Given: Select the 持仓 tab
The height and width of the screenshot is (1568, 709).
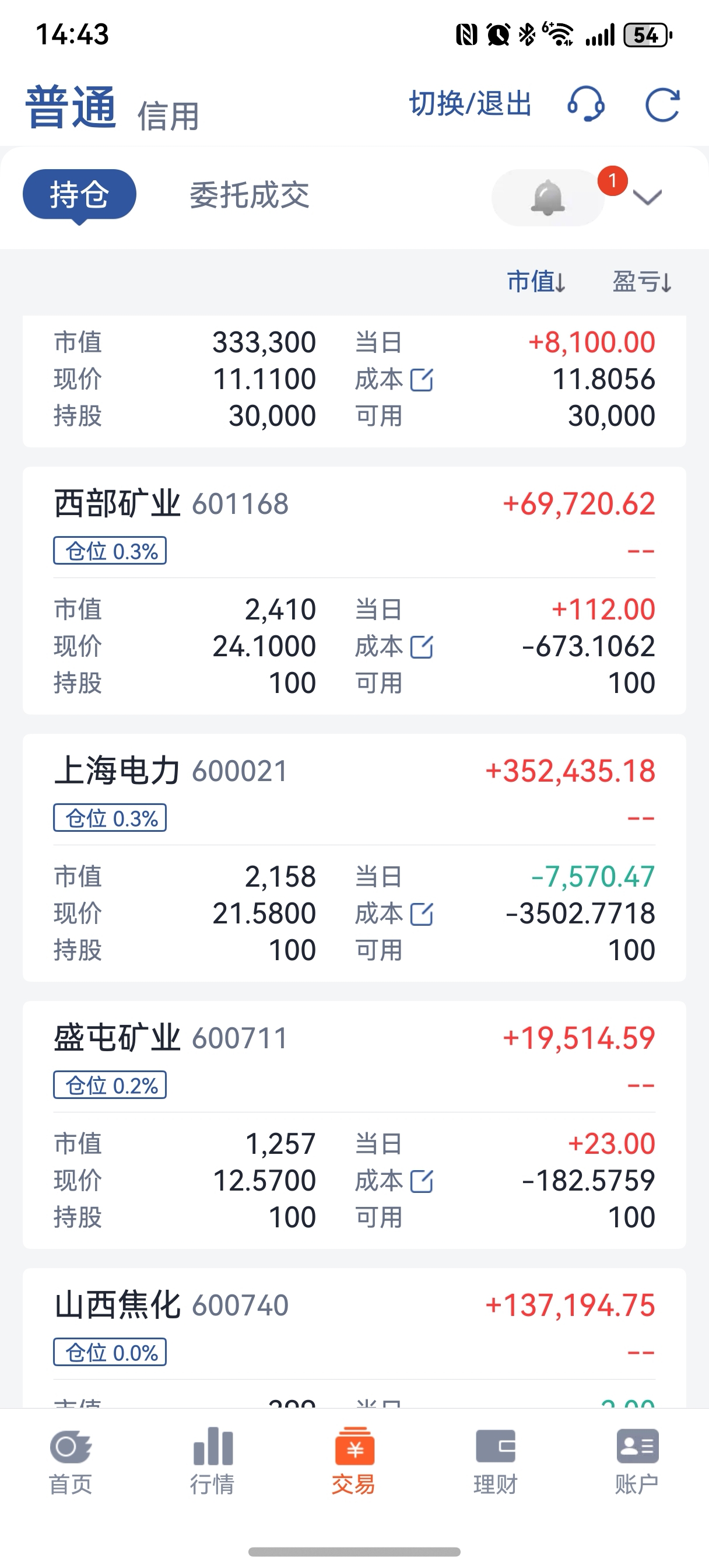Looking at the screenshot, I should pyautogui.click(x=80, y=195).
